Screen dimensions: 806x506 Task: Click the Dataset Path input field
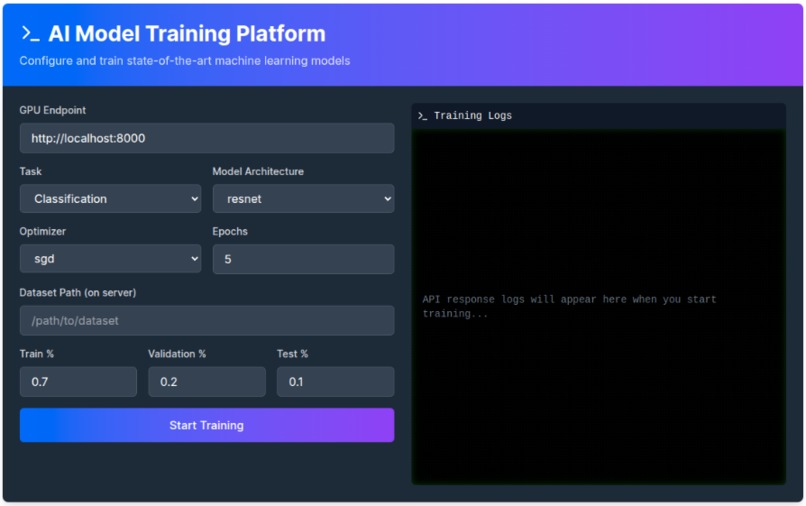207,321
